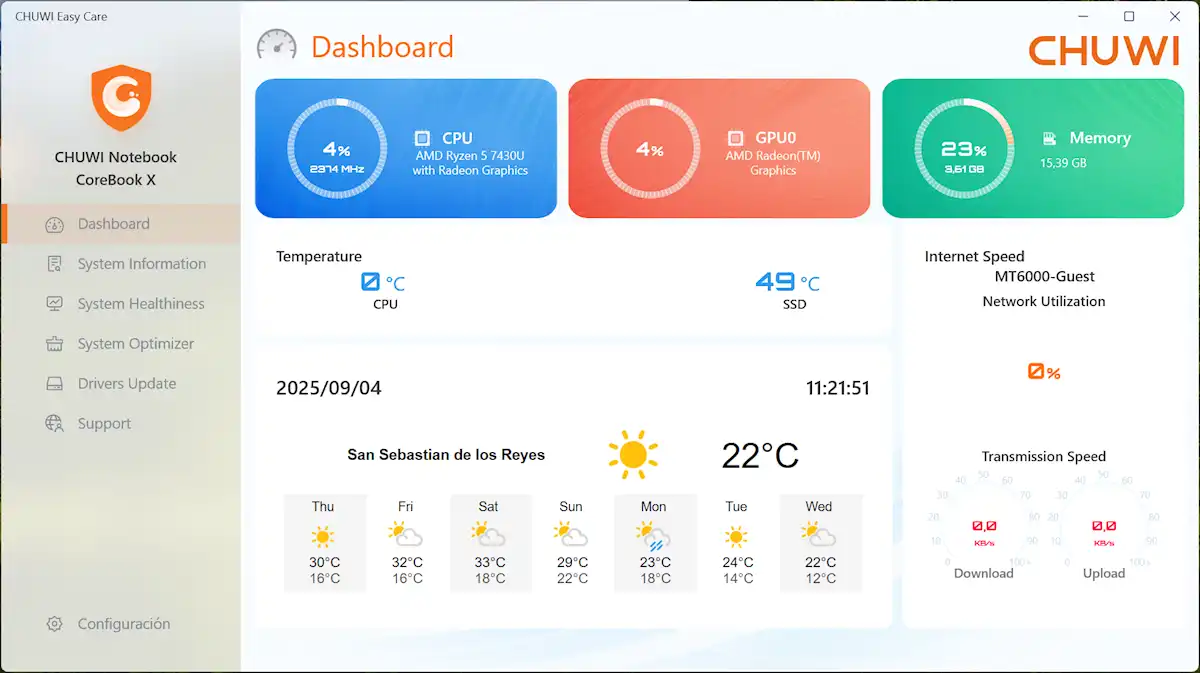
Task: Go to the System Optimizer section
Action: coord(136,344)
